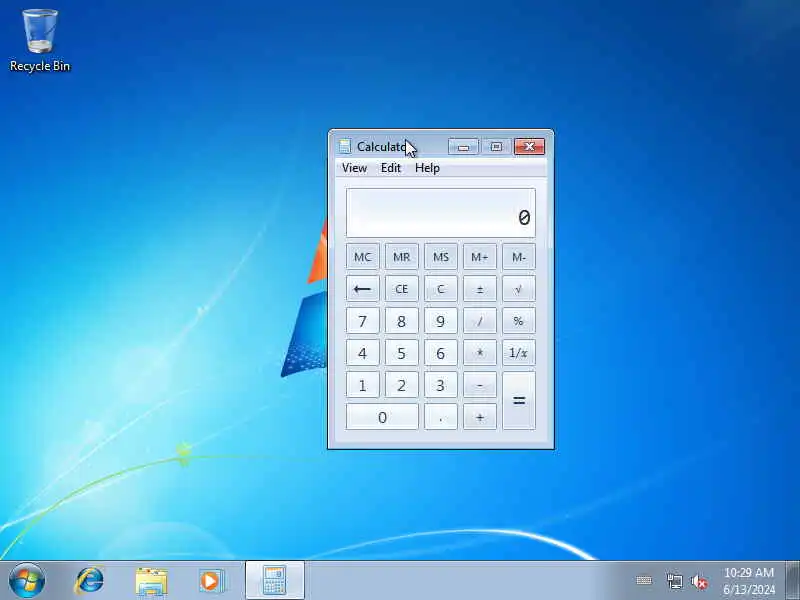Click the taskbar clock showing 10:29 AM
800x600 pixels.
pos(749,581)
